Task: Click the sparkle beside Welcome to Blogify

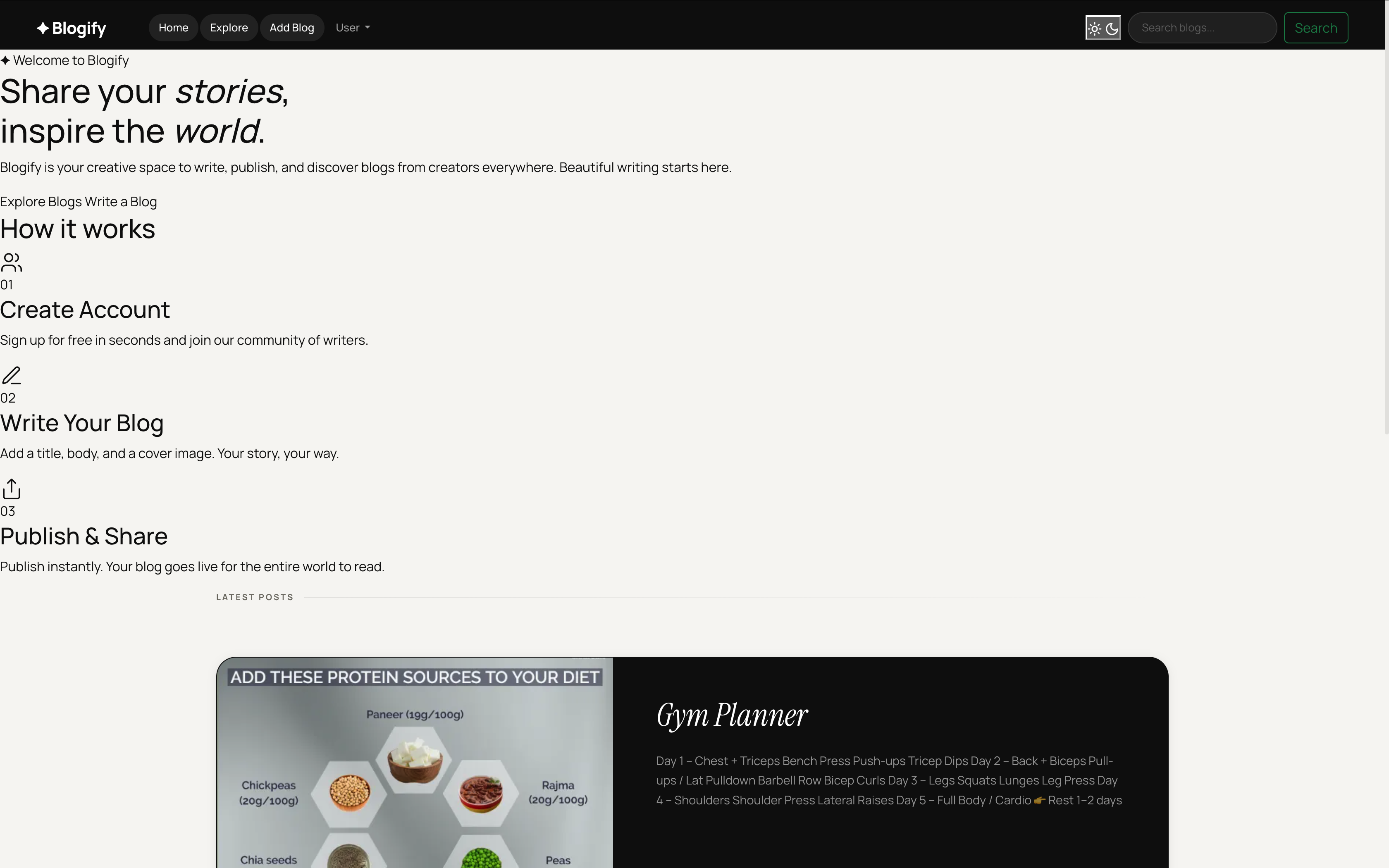Action: click(x=5, y=60)
